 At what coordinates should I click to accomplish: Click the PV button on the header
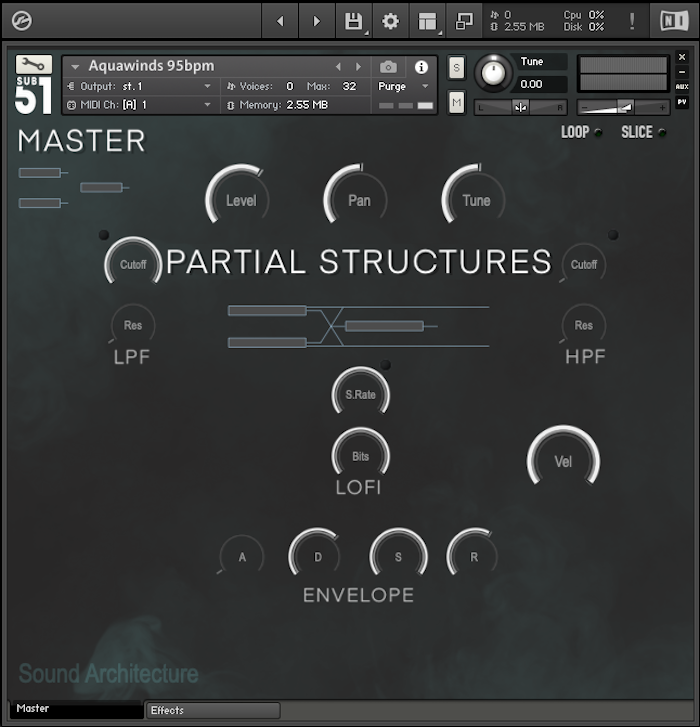point(682,102)
